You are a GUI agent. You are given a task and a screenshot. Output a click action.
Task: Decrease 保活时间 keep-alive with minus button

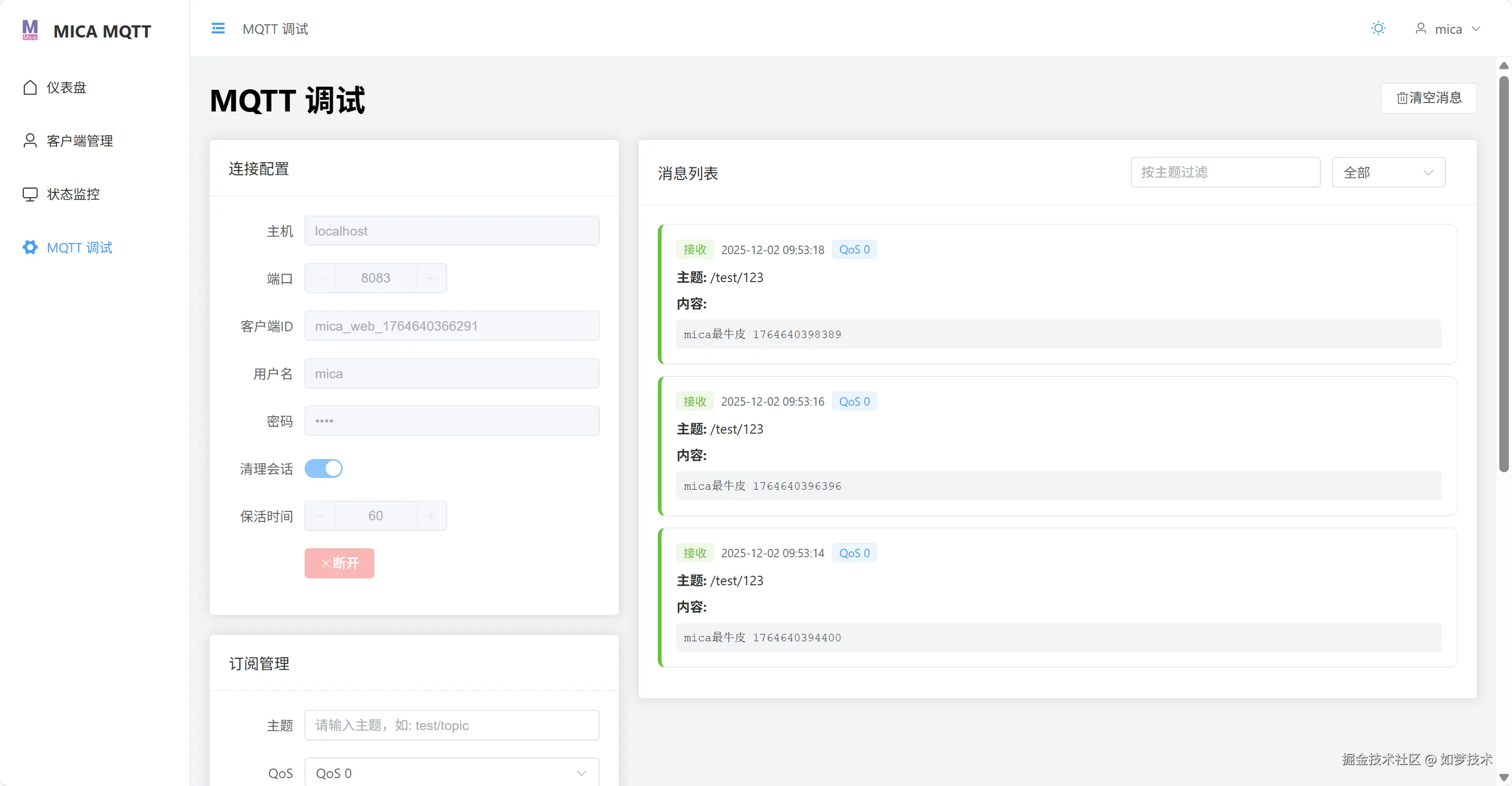point(320,517)
